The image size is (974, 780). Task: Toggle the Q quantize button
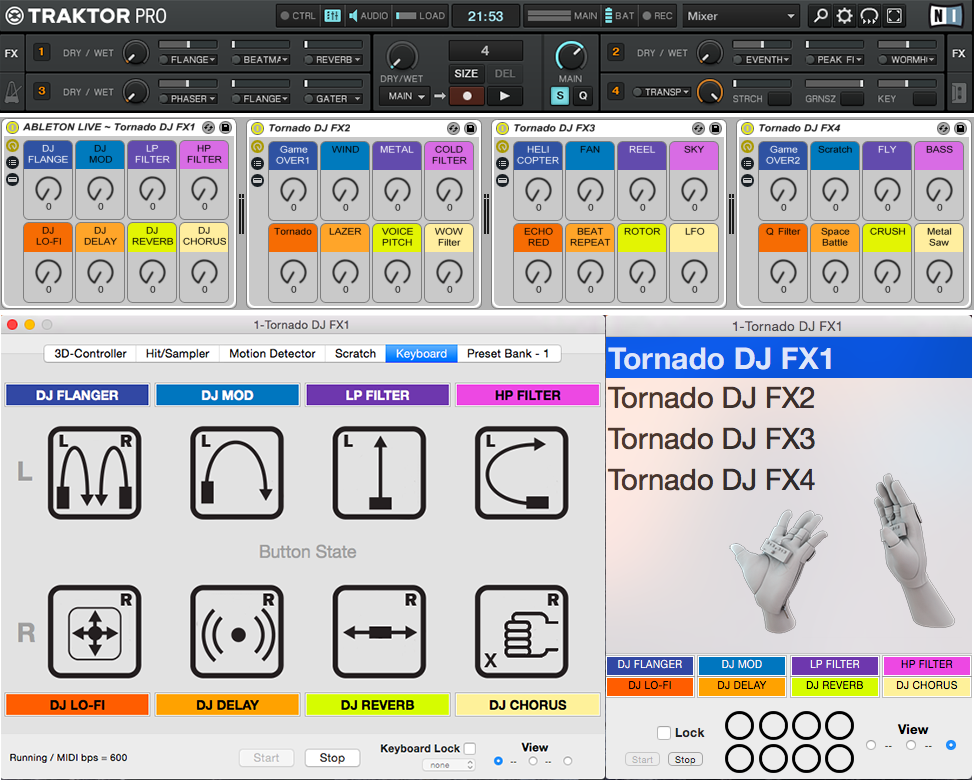(x=583, y=96)
